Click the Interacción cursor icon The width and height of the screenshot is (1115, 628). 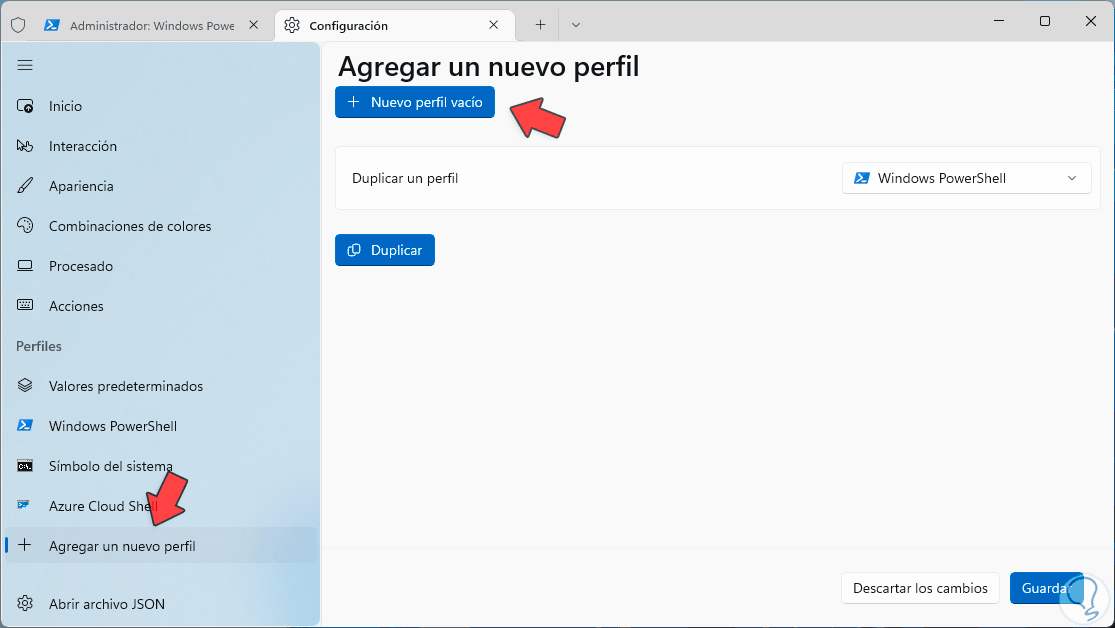click(25, 146)
